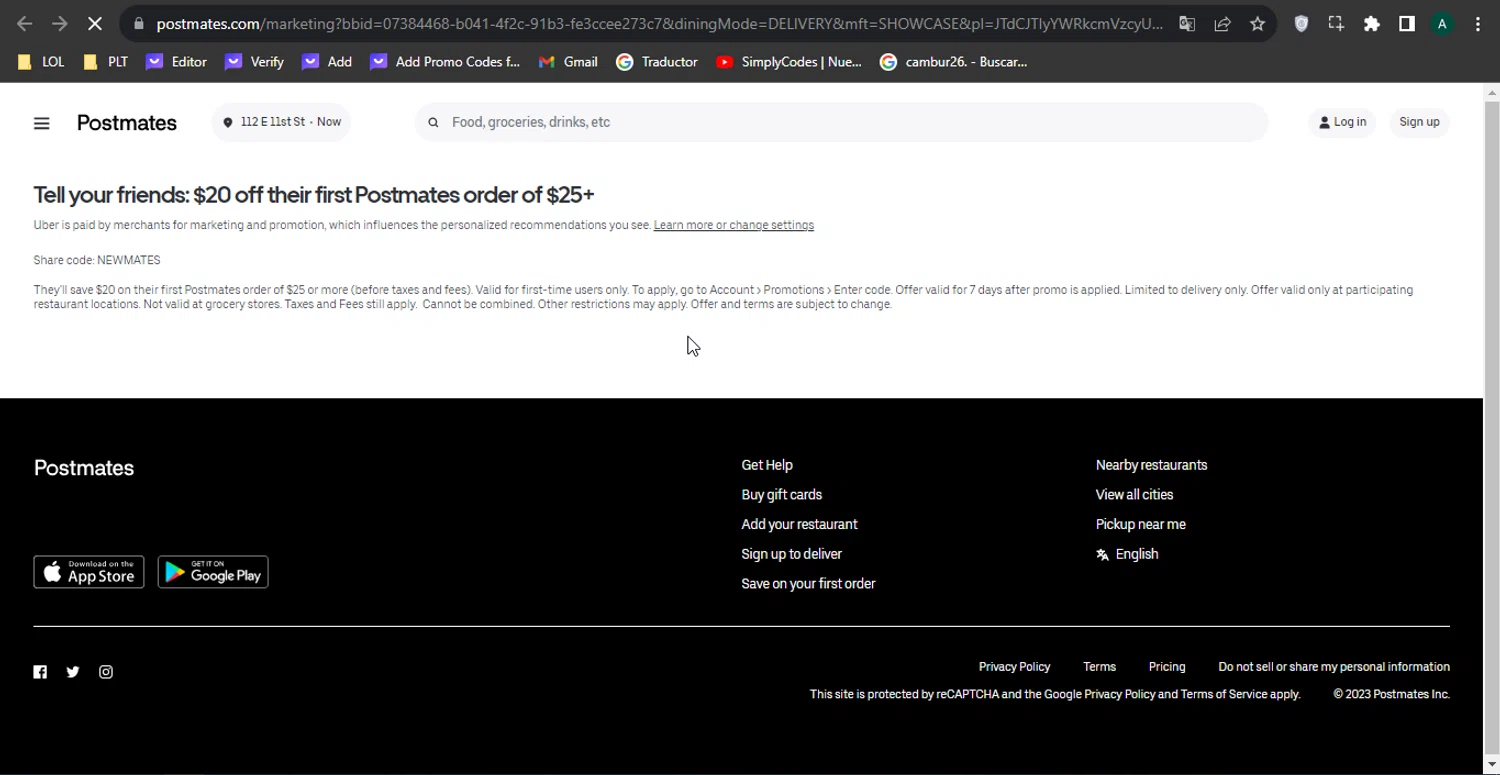Screen dimensions: 1500x775
Task: Open Google Privacy Policy reCAPTCHA link
Action: pos(1119,694)
